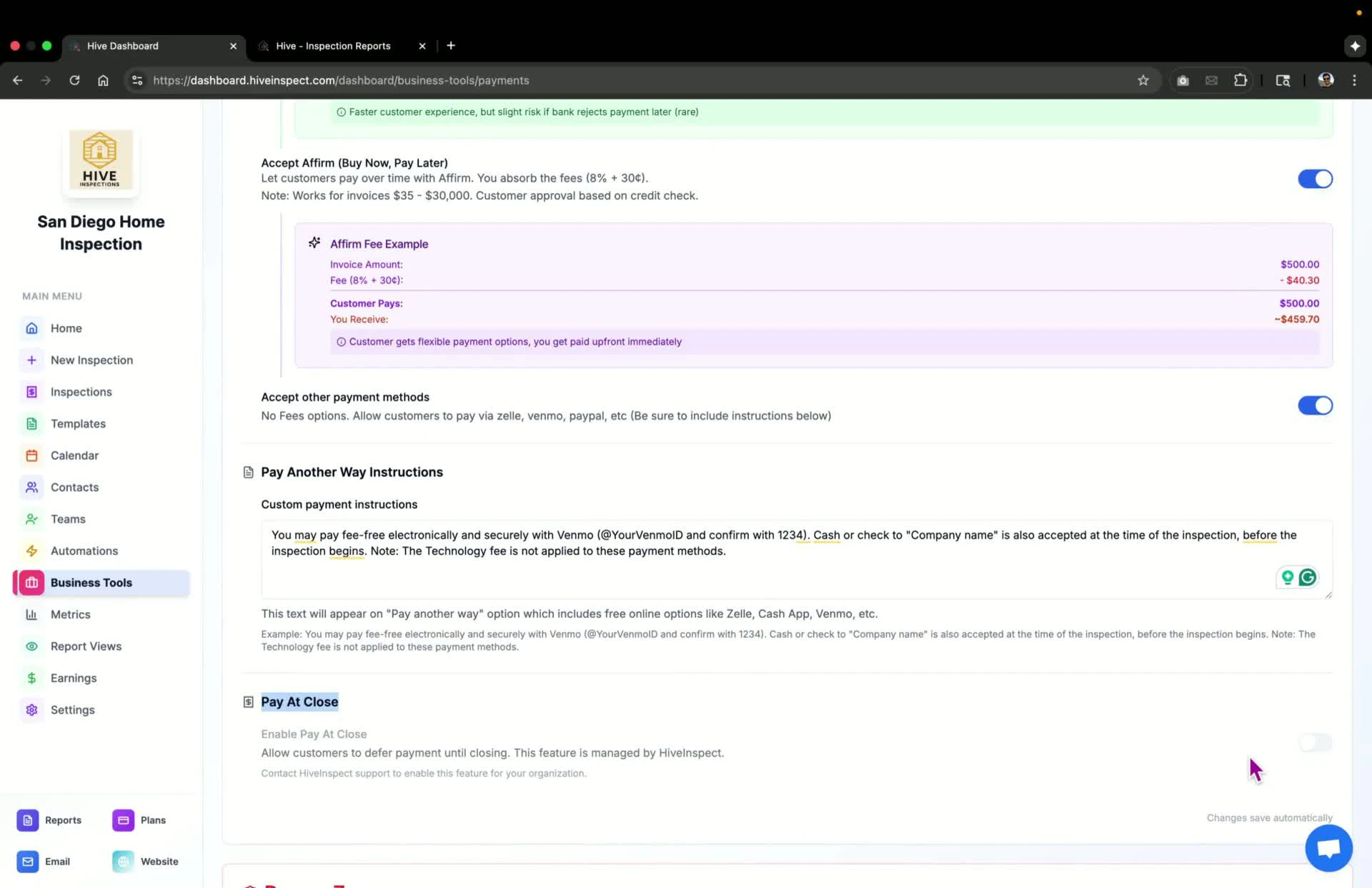Screen dimensions: 1372x888
Task: Click the sparkle icon at tab bar right
Action: (x=1354, y=46)
